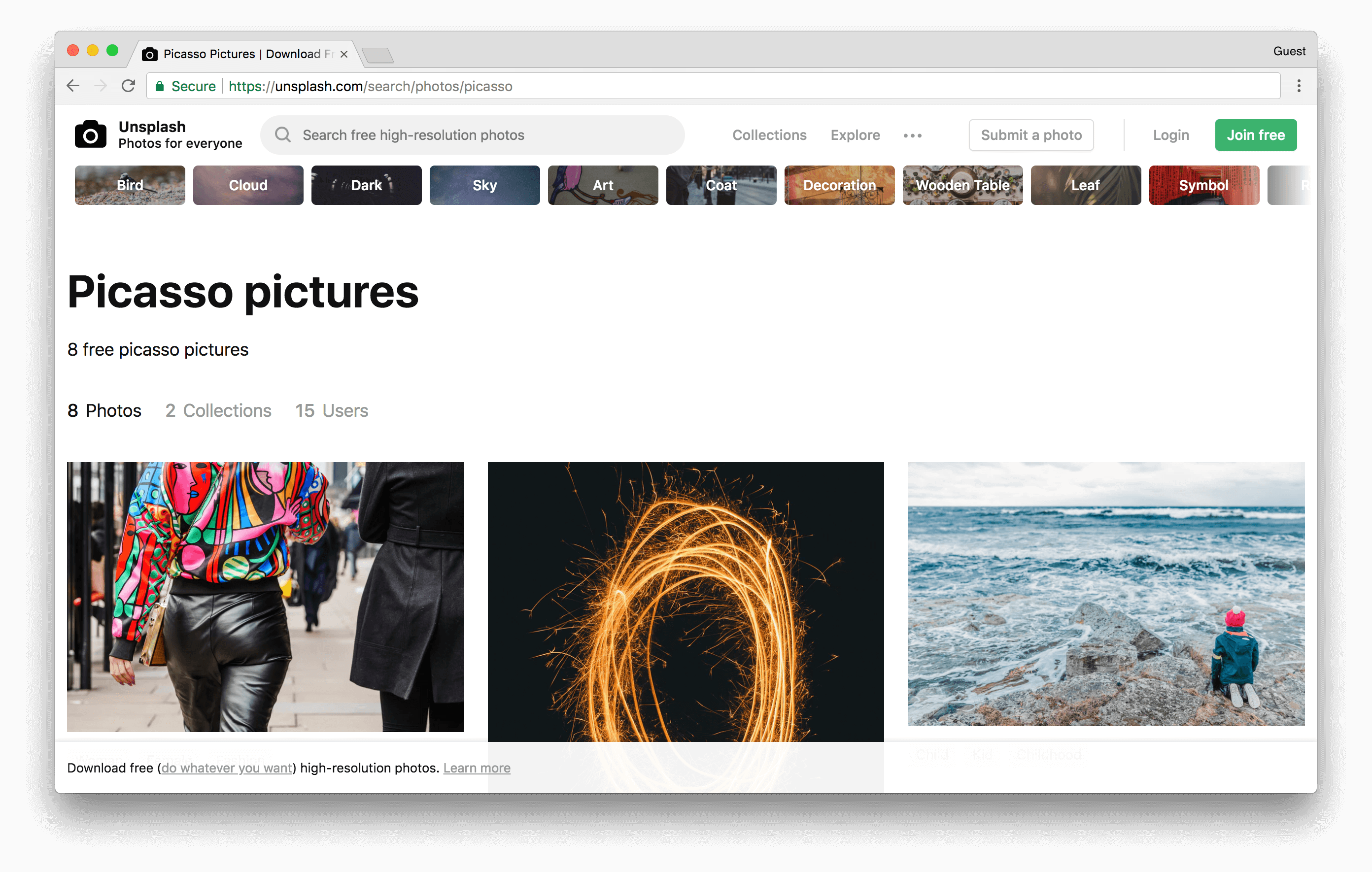Switch to the 2 Collections tab

click(218, 411)
